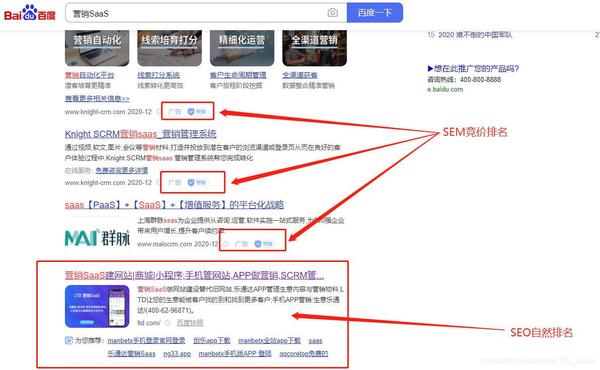Click the 为您推荐 recommendation icon
Viewport: 600px width, 370px height.
click(x=69, y=340)
